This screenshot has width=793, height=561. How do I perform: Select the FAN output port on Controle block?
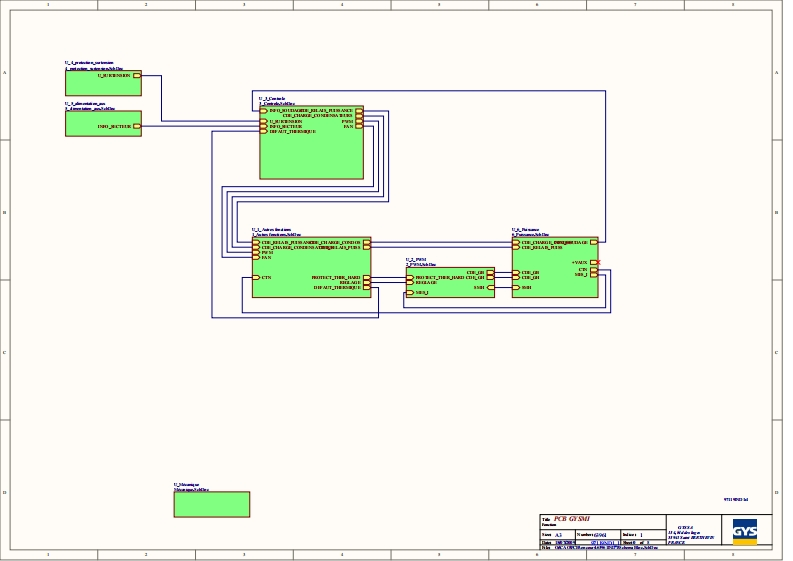pyautogui.click(x=359, y=127)
